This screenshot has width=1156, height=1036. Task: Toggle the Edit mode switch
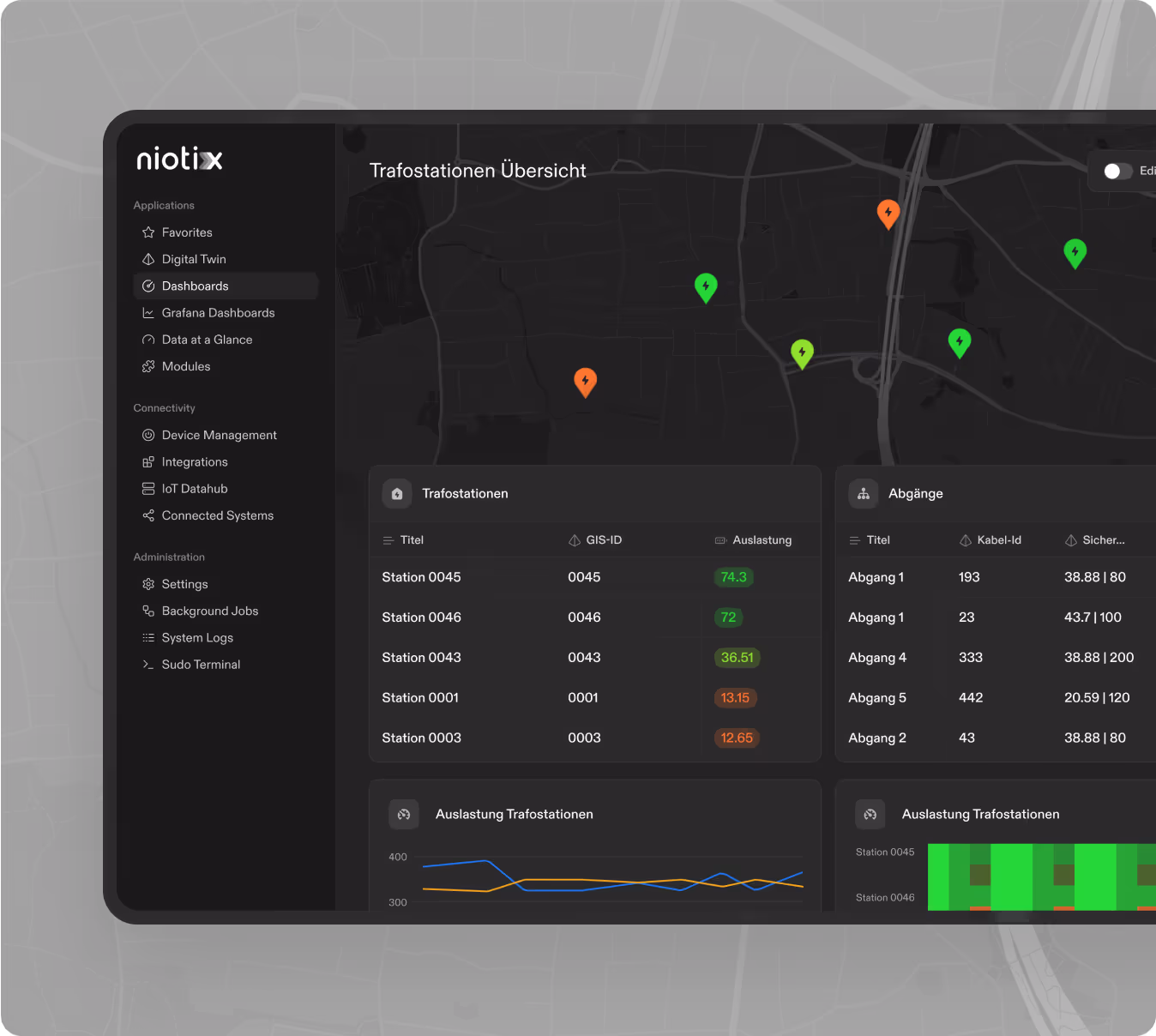(x=1117, y=171)
